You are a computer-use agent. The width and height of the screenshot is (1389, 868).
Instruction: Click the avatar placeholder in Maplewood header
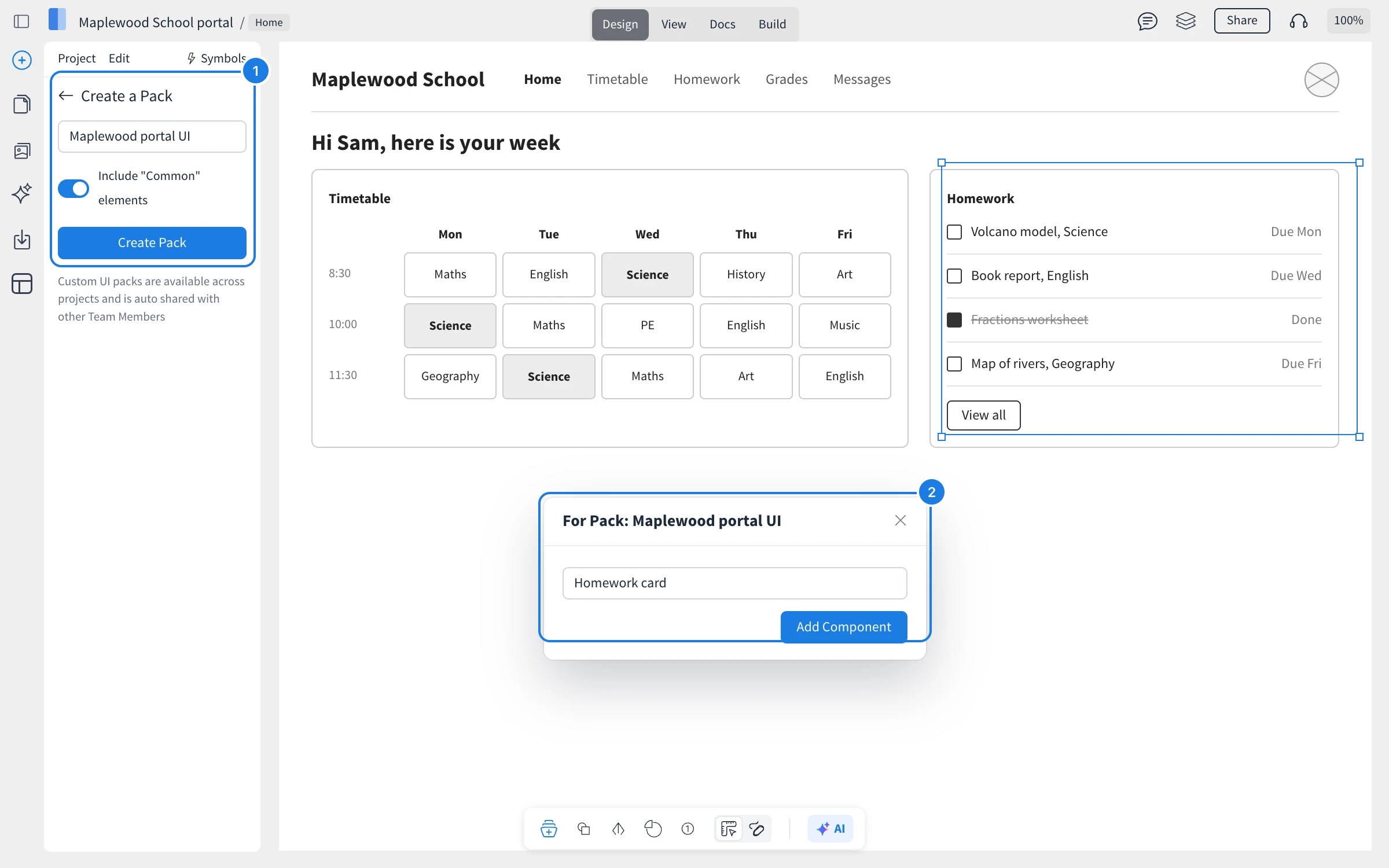[x=1321, y=79]
